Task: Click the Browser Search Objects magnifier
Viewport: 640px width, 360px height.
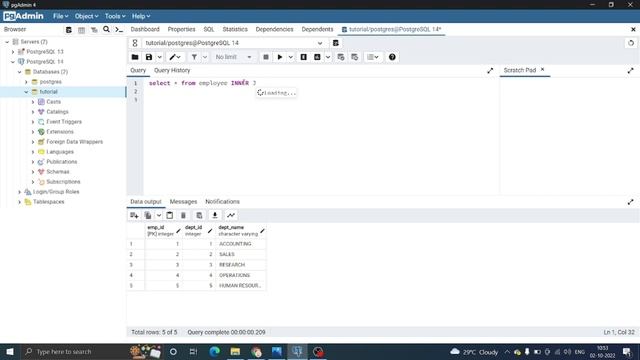Action: point(106,29)
